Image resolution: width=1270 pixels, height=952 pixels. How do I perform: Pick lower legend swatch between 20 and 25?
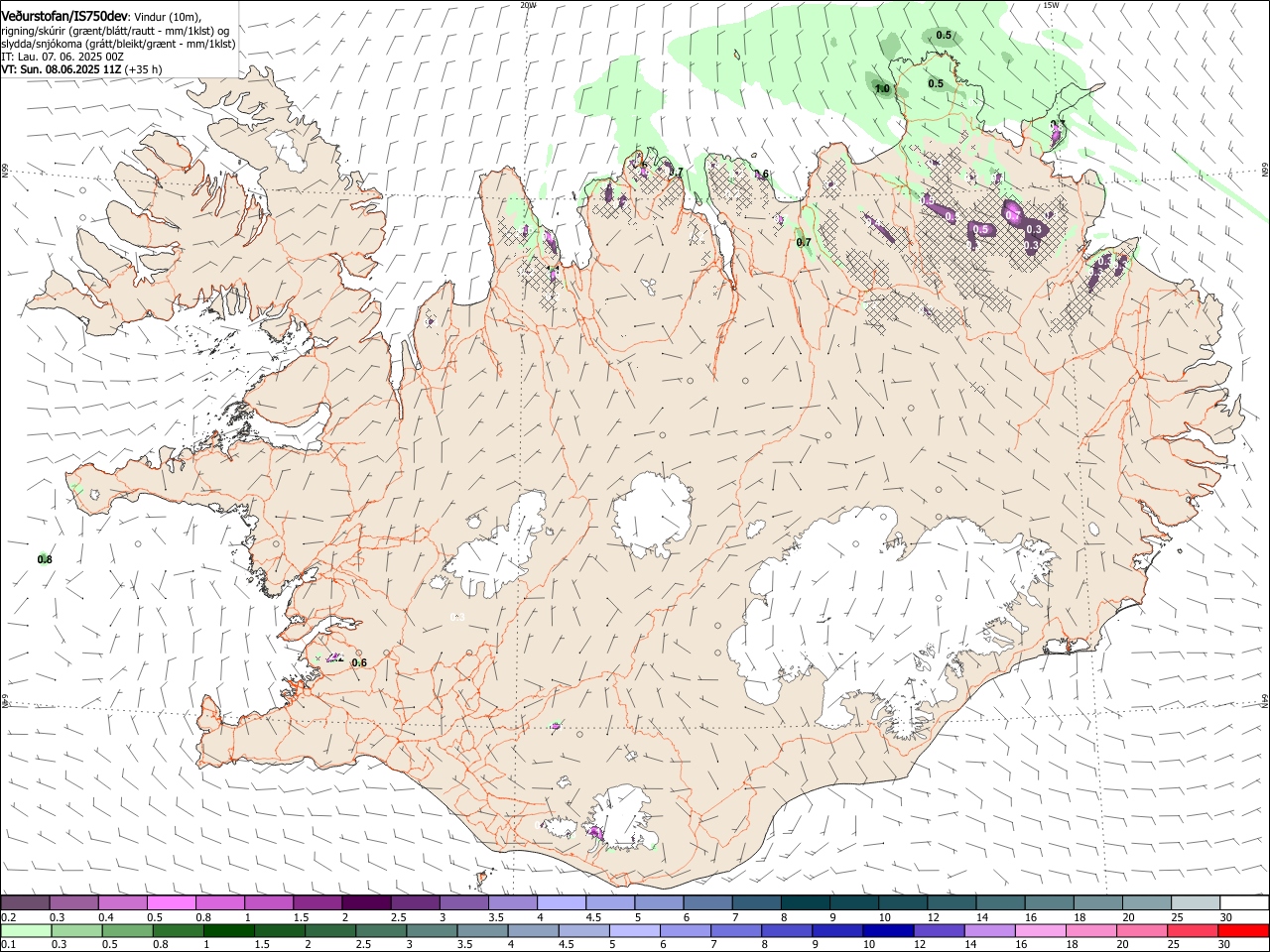point(1144,931)
